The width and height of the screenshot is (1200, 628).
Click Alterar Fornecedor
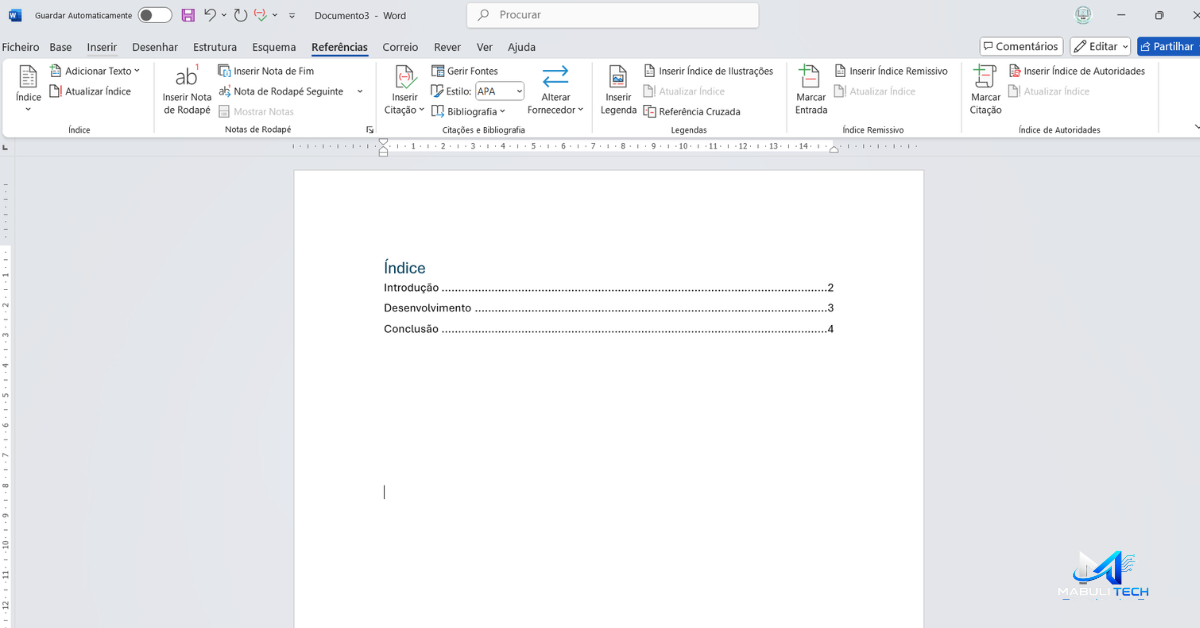pos(555,90)
